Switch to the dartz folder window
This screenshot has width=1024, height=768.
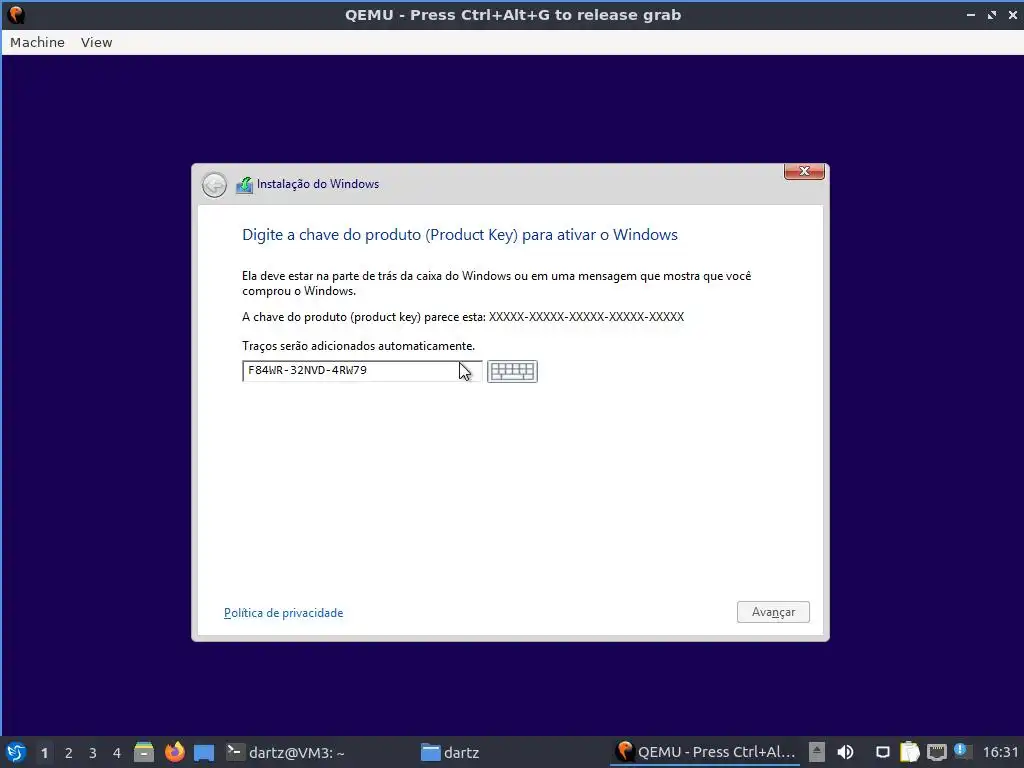450,752
